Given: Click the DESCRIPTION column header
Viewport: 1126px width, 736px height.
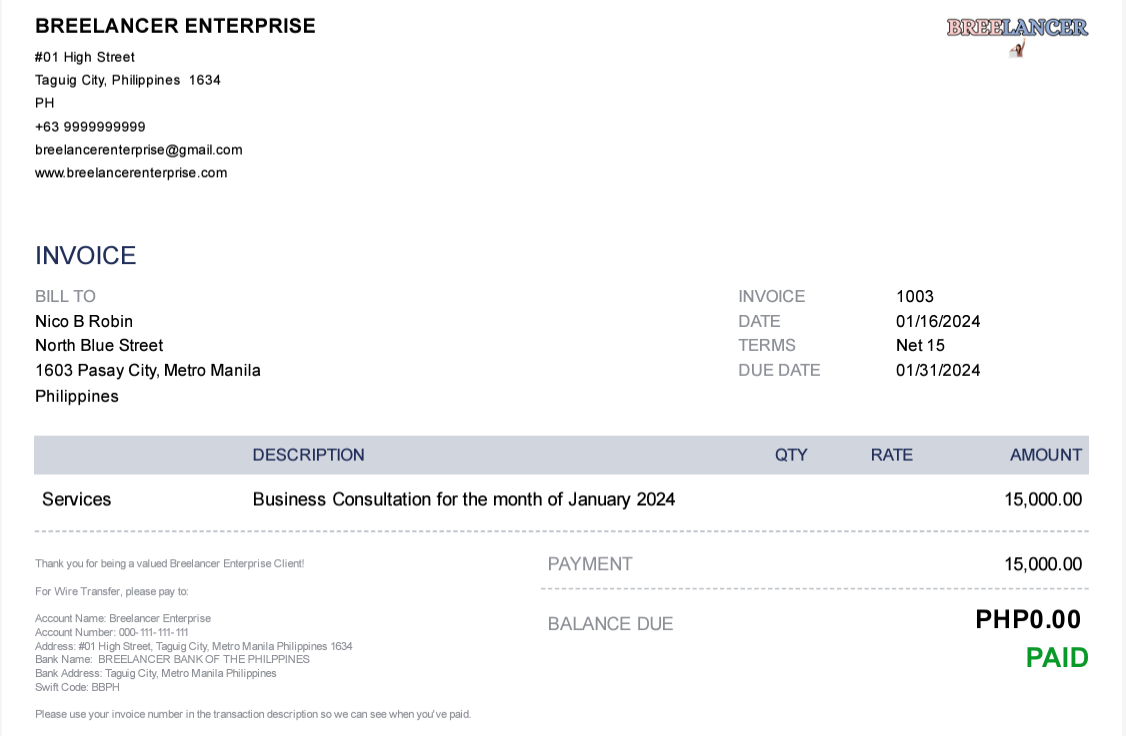Looking at the screenshot, I should (x=308, y=455).
